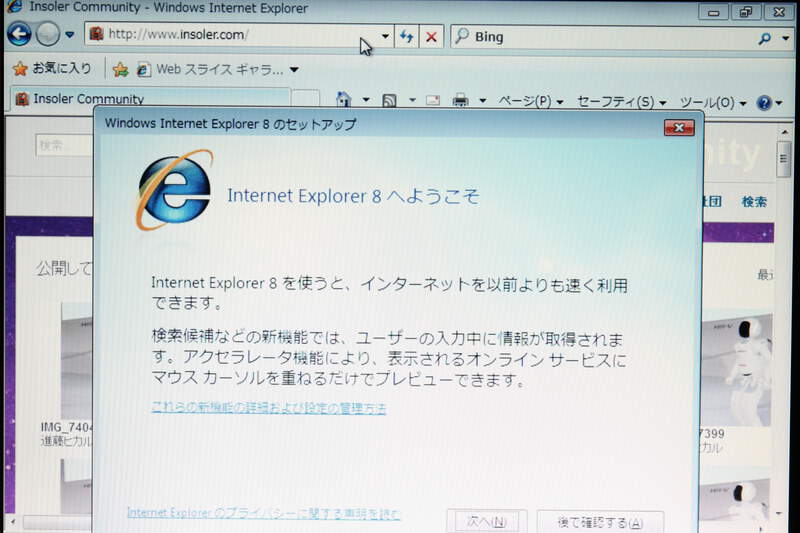Expand the Web スライス ギャラリー dropdown arrow
The height and width of the screenshot is (533, 800).
point(294,70)
